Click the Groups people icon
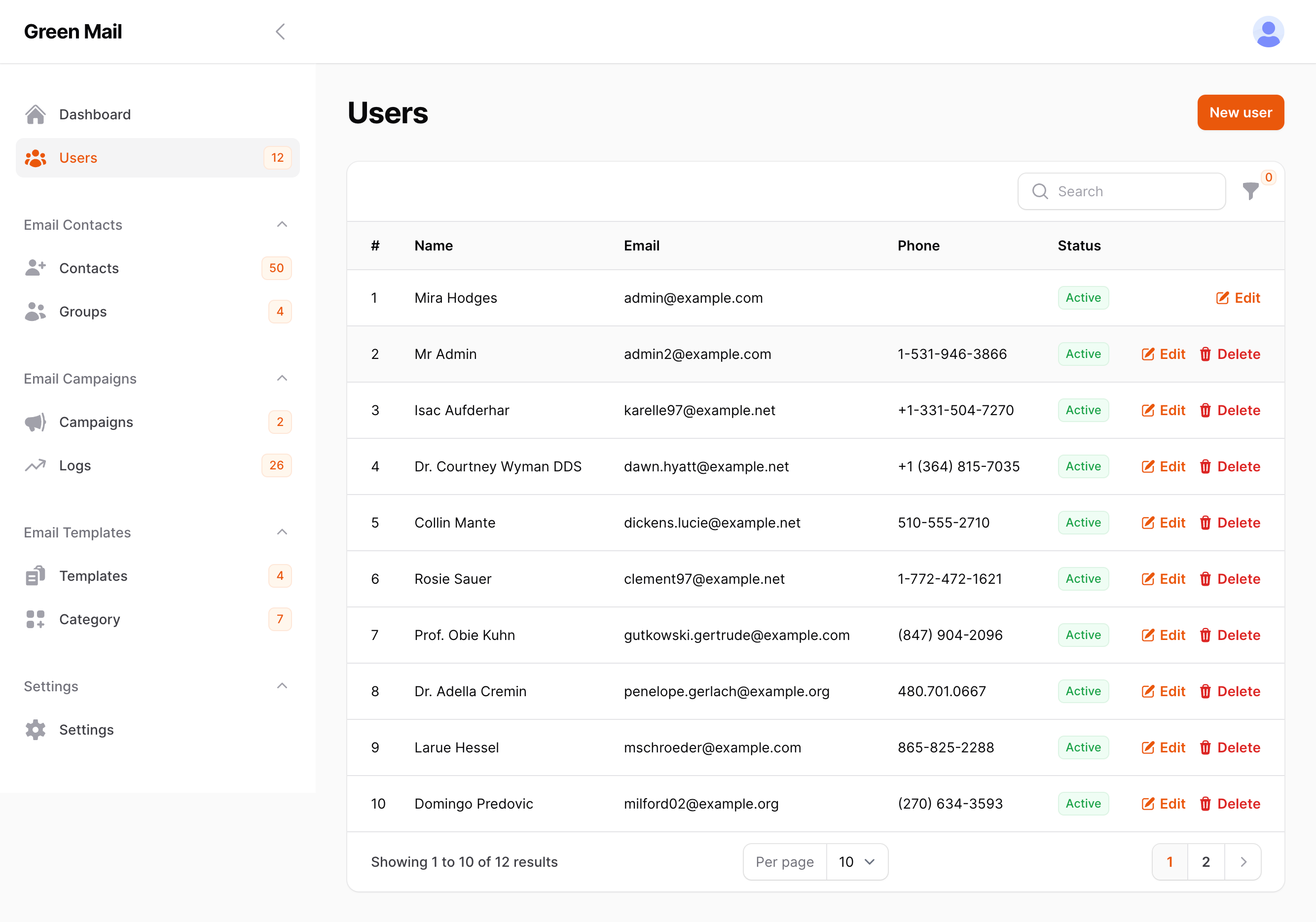Viewport: 1316px width, 923px height. pos(36,311)
